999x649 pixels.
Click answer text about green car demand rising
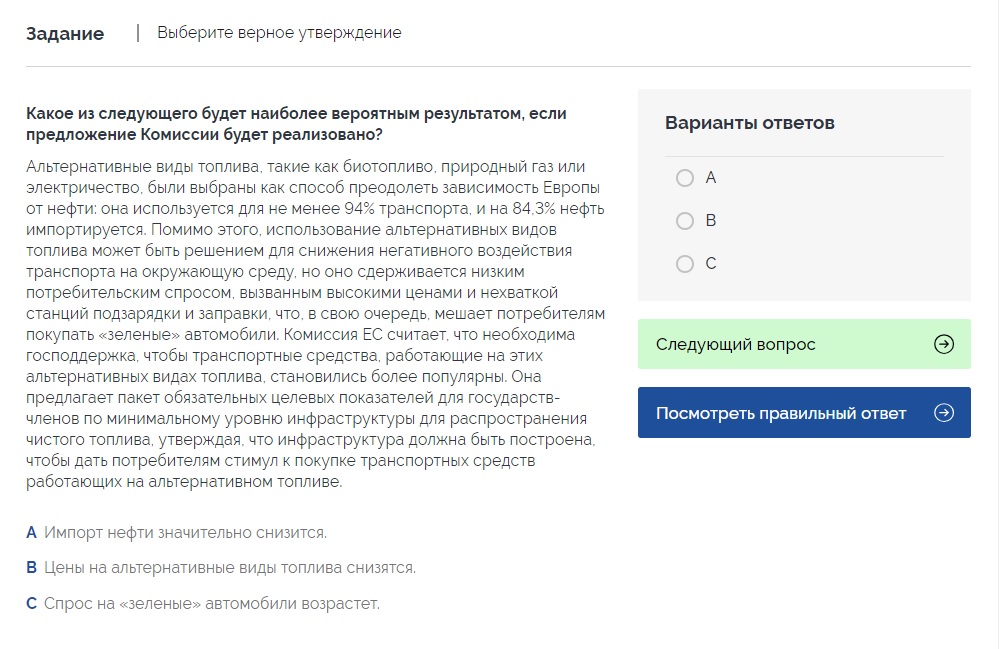point(212,604)
